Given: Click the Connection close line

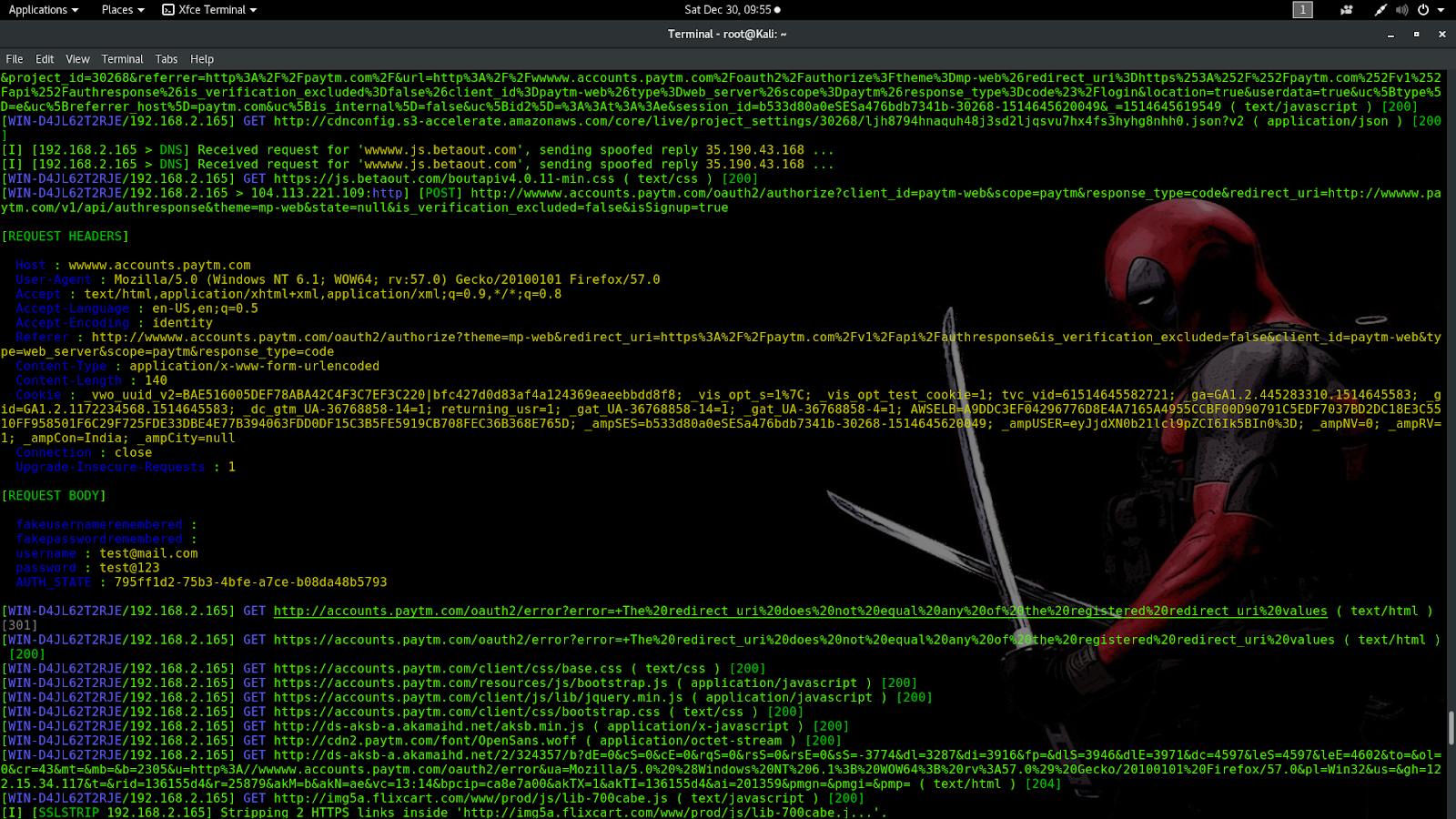Looking at the screenshot, I should tap(84, 452).
